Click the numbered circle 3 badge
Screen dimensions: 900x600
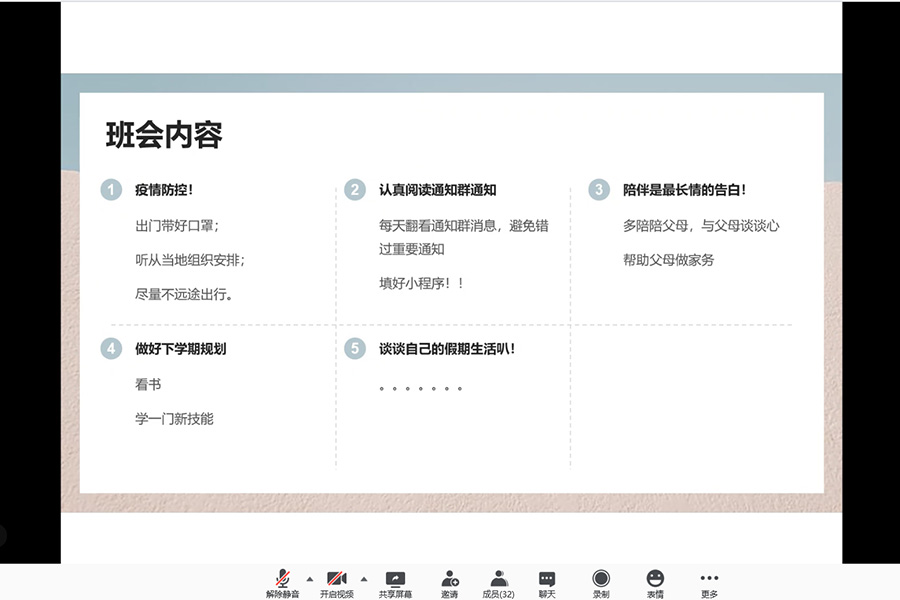(599, 190)
